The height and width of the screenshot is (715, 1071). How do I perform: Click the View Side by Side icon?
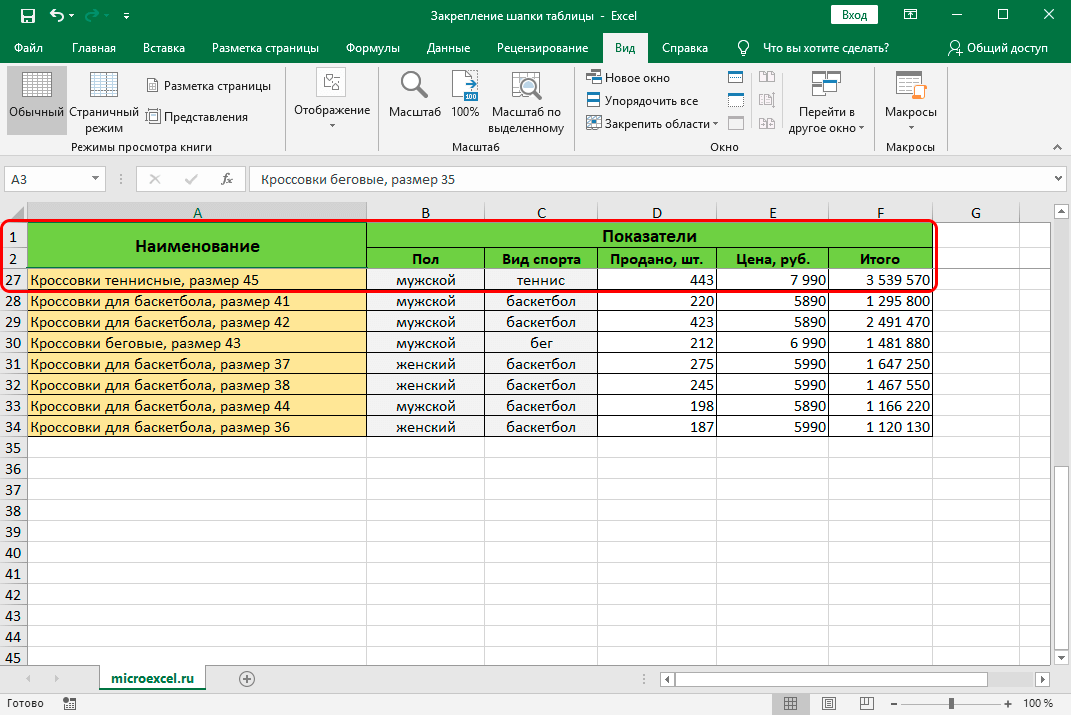pyautogui.click(x=767, y=77)
